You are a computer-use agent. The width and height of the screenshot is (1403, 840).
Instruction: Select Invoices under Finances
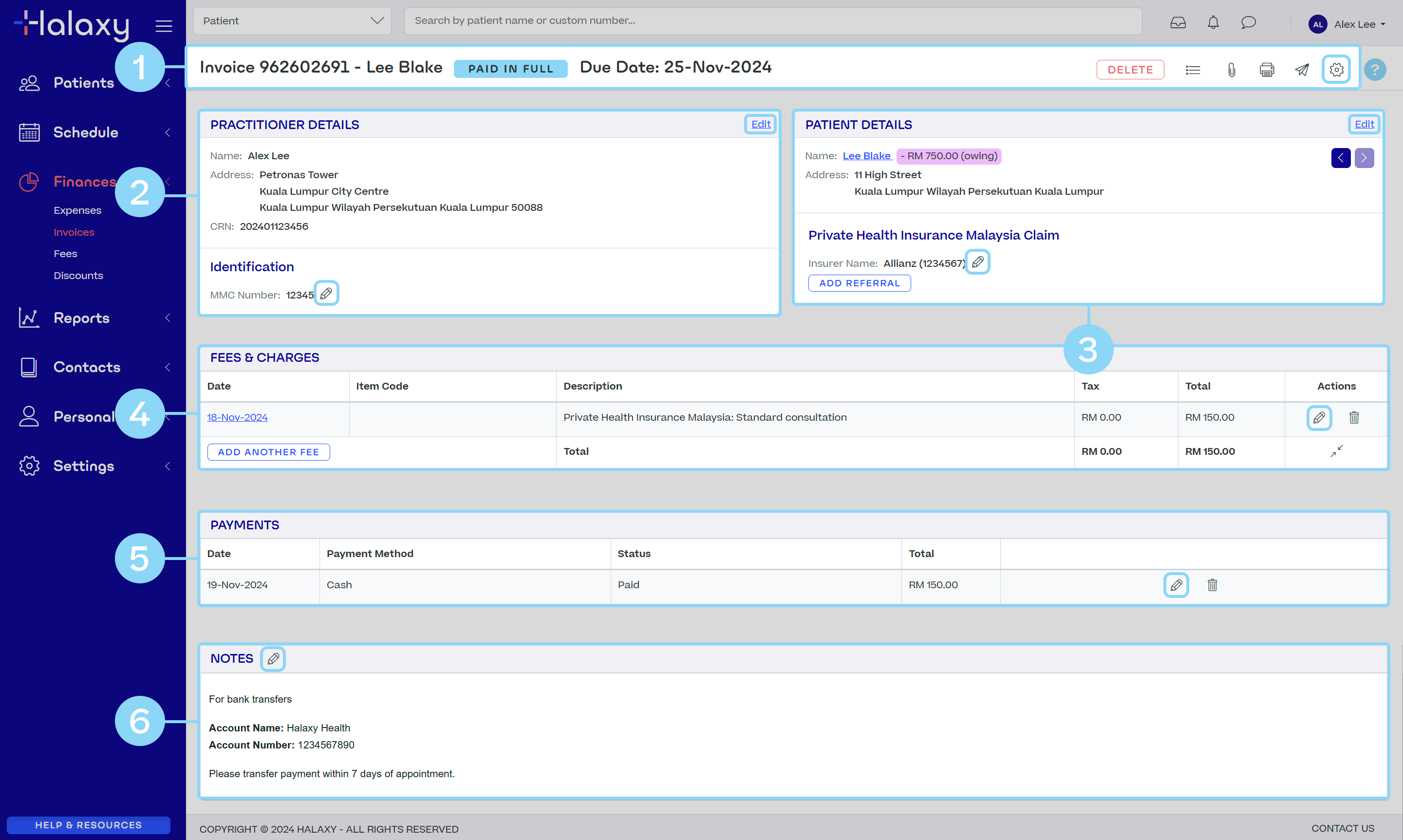coord(74,232)
